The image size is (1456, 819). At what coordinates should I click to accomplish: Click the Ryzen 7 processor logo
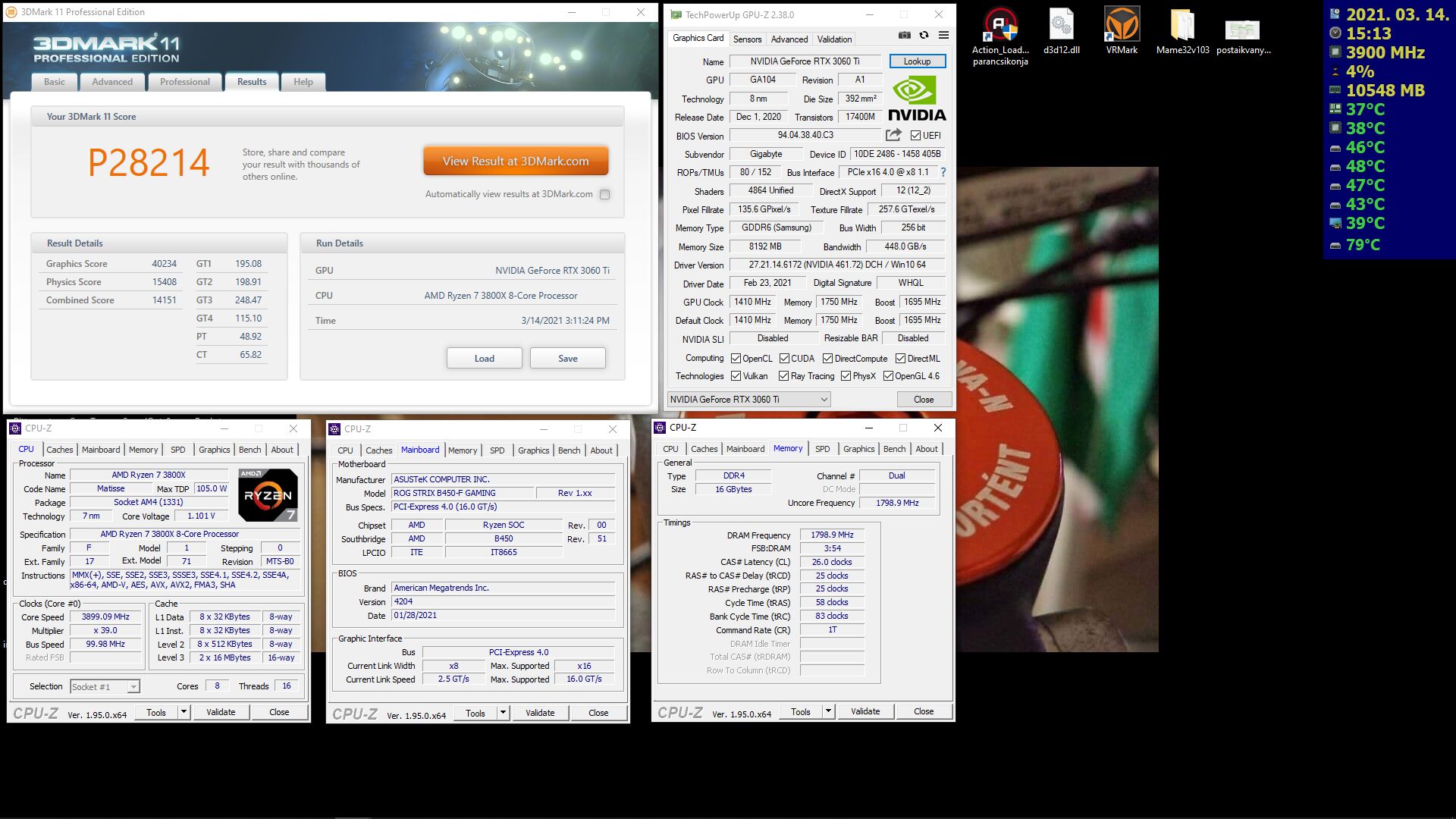coord(268,495)
